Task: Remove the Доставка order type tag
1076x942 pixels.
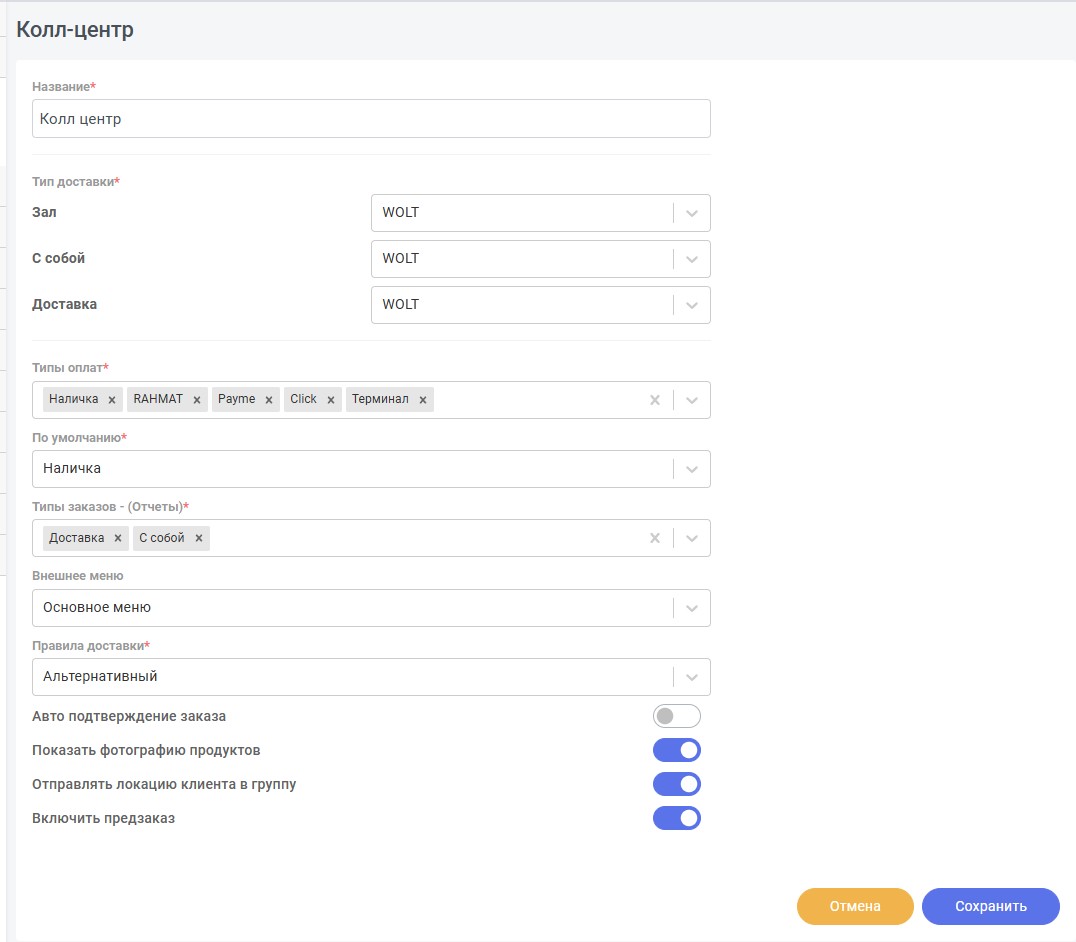Action: (118, 539)
